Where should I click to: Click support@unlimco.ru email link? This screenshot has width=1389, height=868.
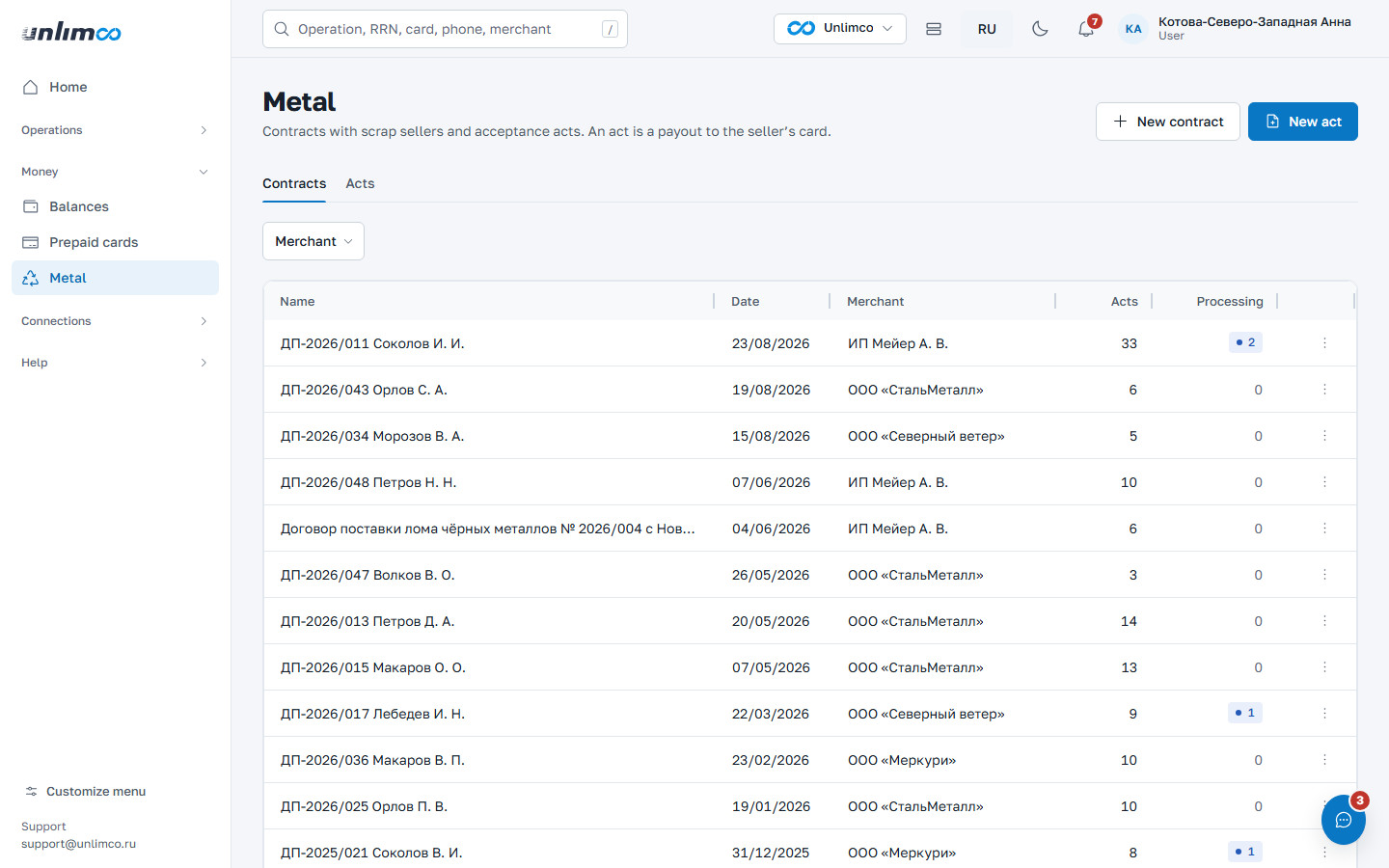click(78, 844)
